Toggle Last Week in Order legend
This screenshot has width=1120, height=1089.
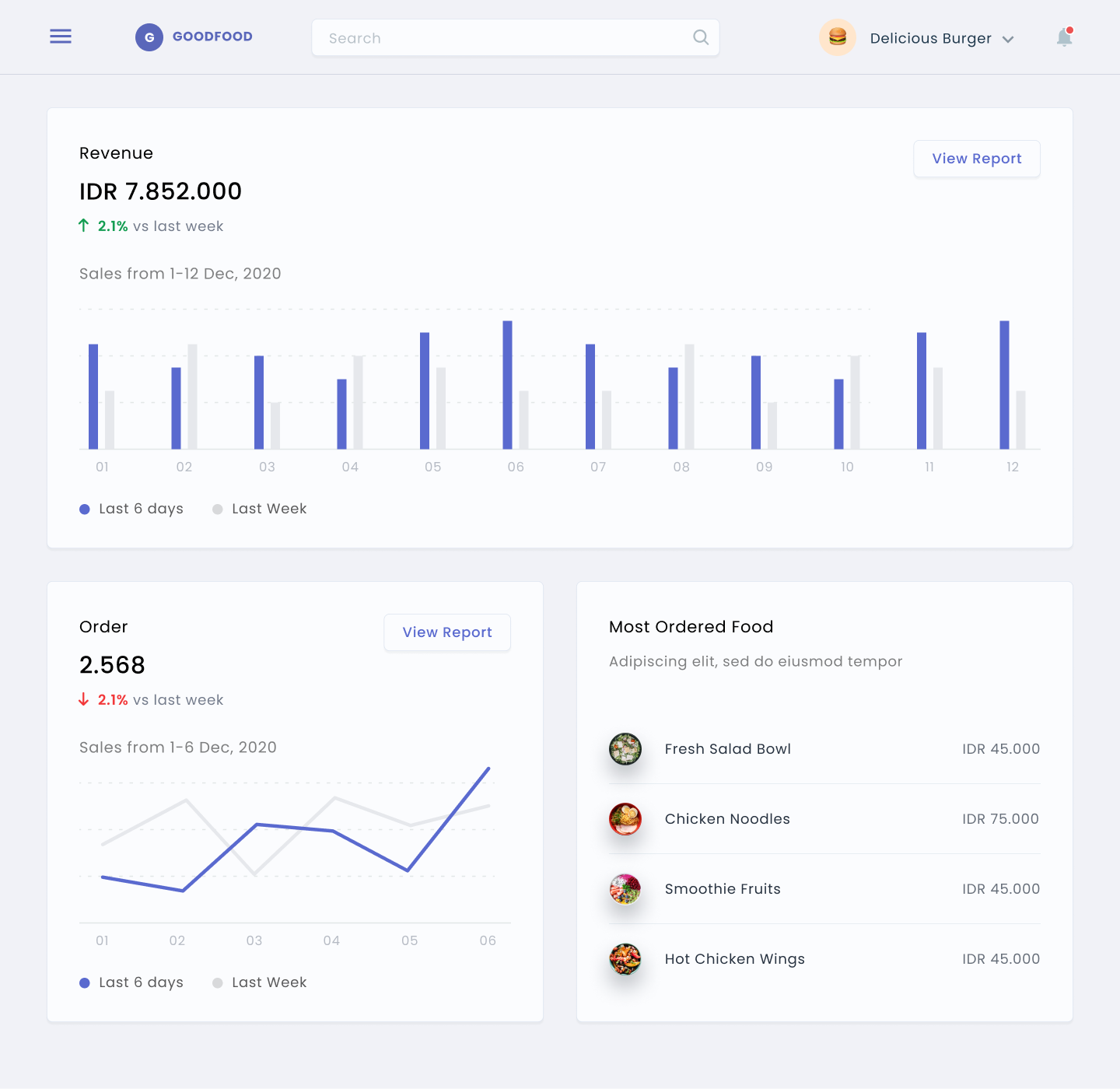[260, 982]
